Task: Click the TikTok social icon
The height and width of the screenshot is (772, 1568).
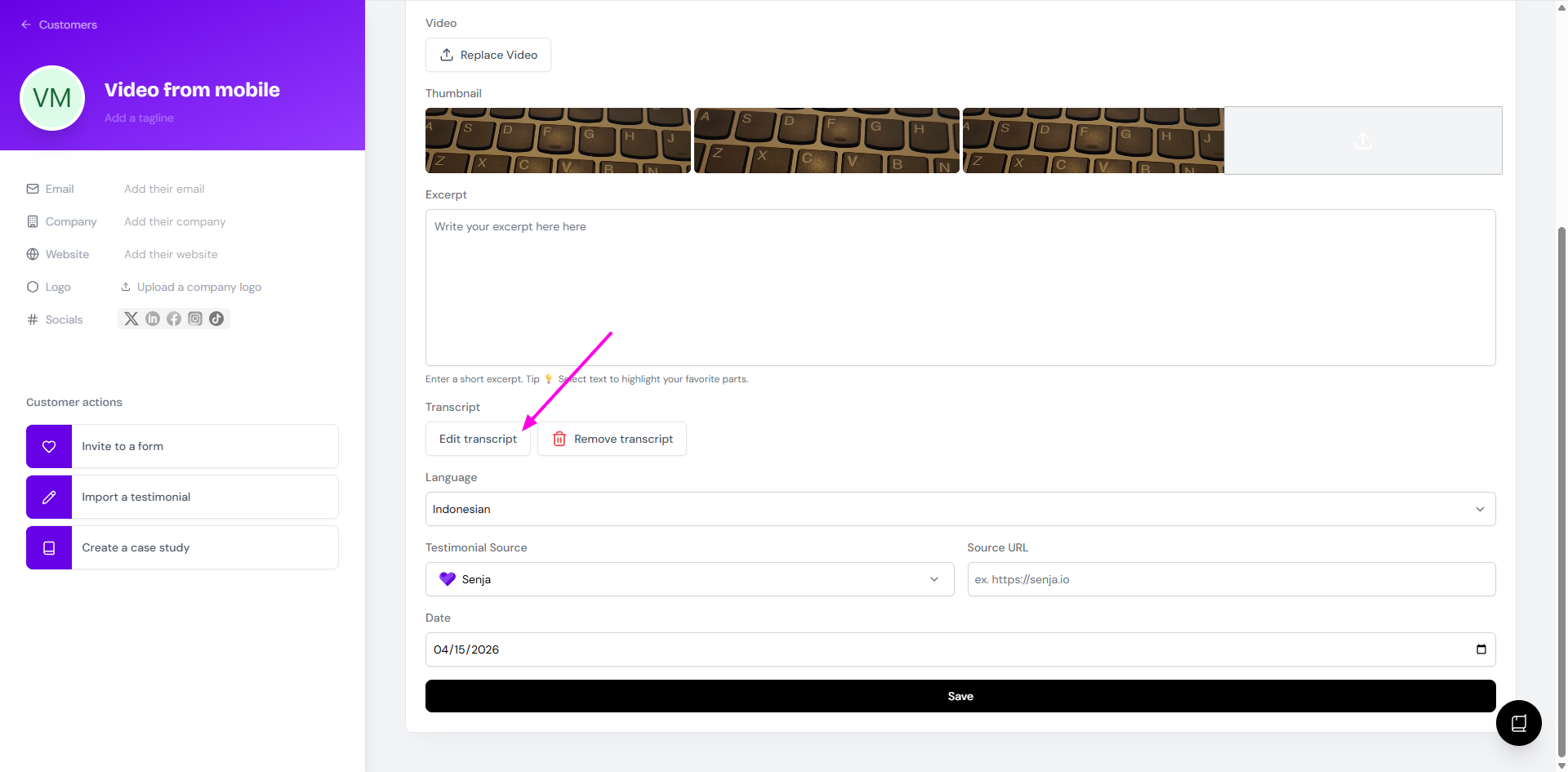Action: pos(216,319)
